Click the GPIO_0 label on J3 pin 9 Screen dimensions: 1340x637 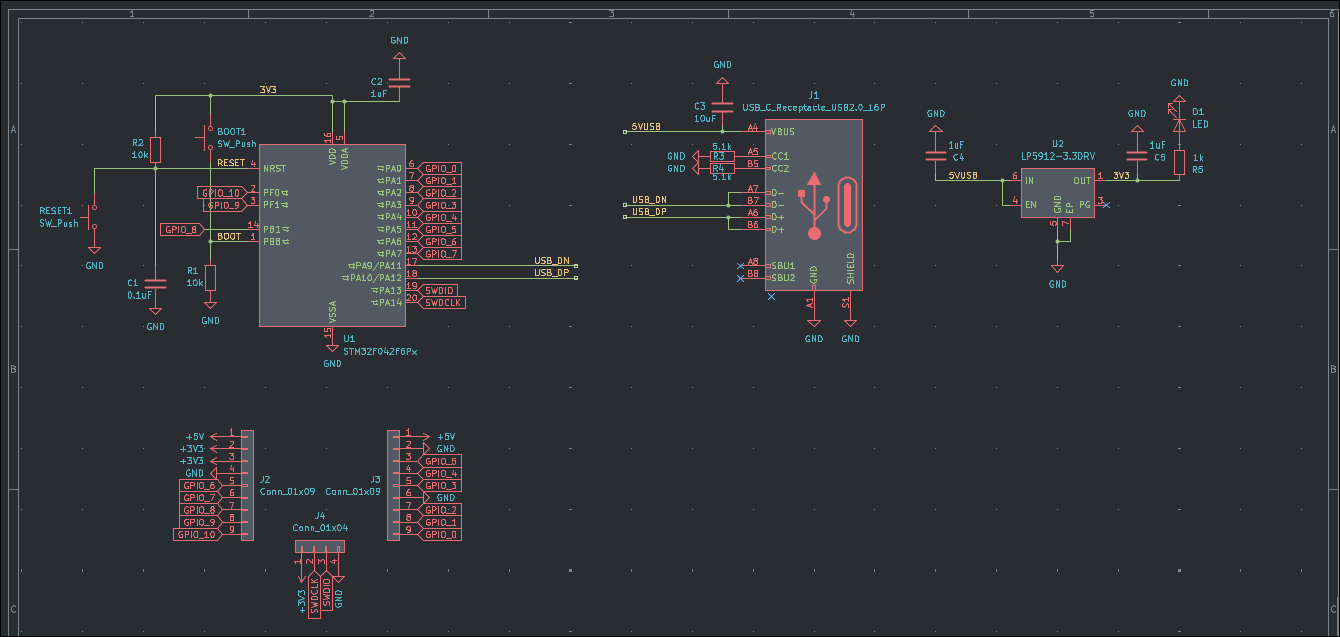click(x=440, y=534)
